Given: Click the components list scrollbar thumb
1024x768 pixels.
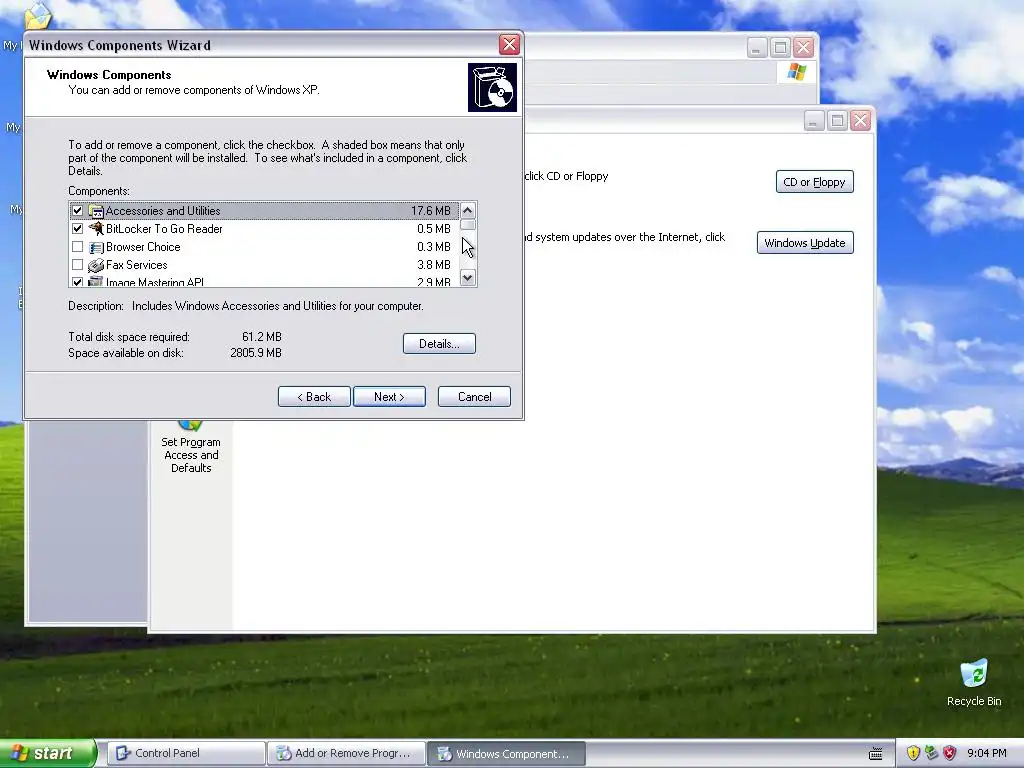Looking at the screenshot, I should (x=468, y=225).
